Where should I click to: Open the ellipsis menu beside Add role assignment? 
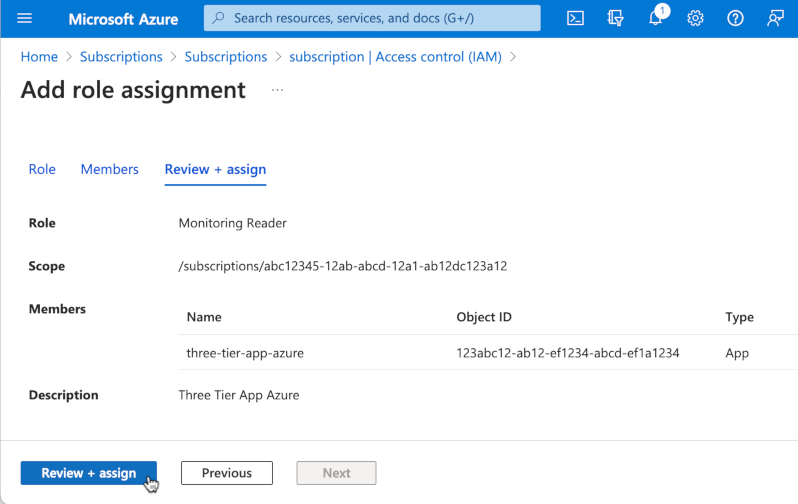coord(277,90)
